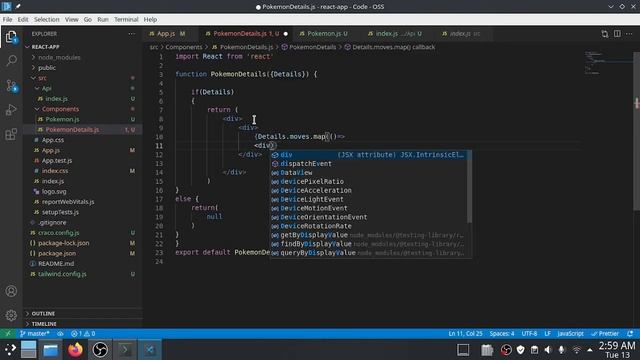Image resolution: width=640 pixels, height=360 pixels.
Task: Click the Components breadcrumb segment
Action: click(184, 47)
